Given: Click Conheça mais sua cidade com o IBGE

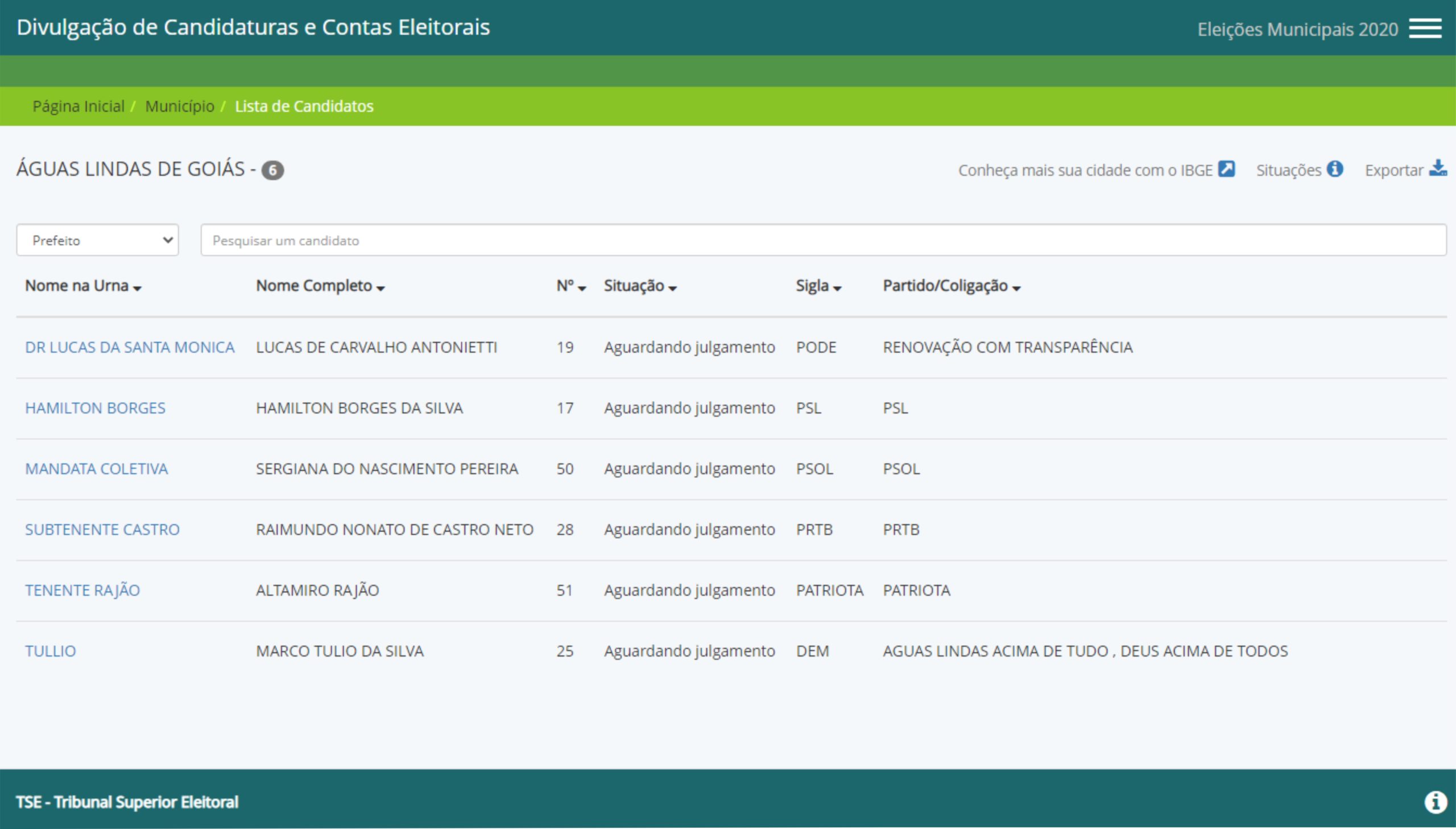Looking at the screenshot, I should [1086, 170].
